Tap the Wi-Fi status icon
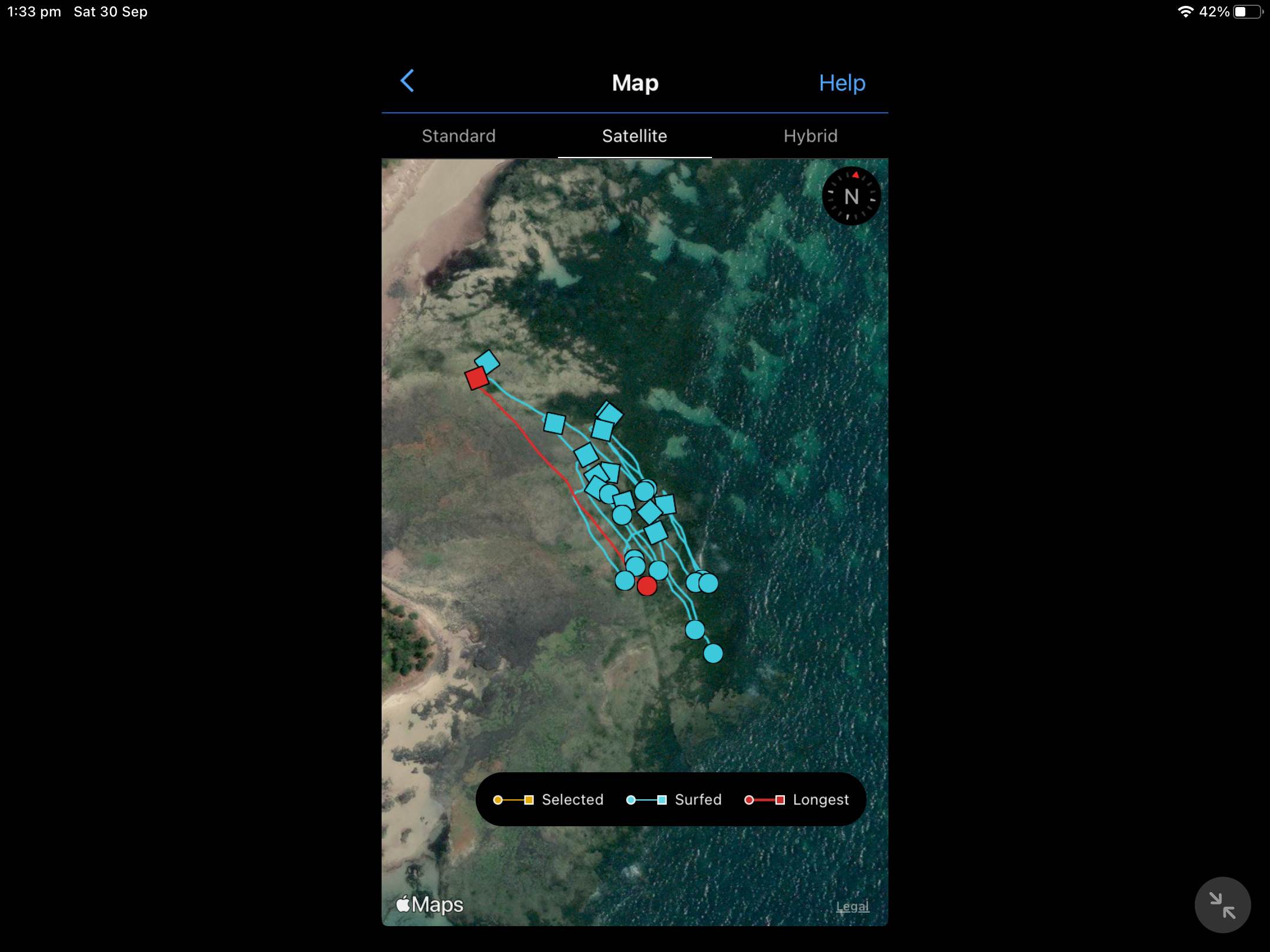 click(x=1185, y=12)
